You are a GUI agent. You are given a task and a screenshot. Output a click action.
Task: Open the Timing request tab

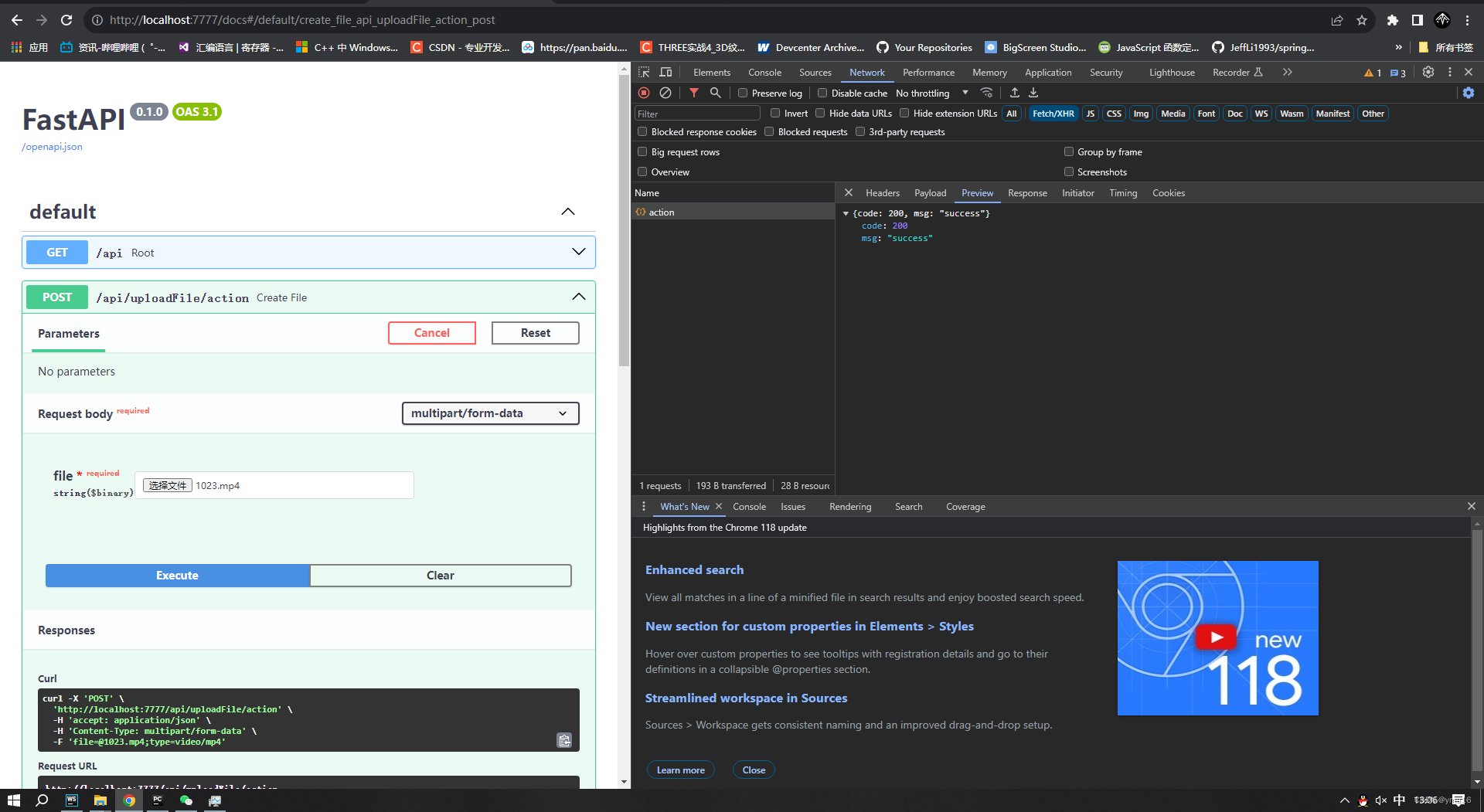pyautogui.click(x=1123, y=192)
